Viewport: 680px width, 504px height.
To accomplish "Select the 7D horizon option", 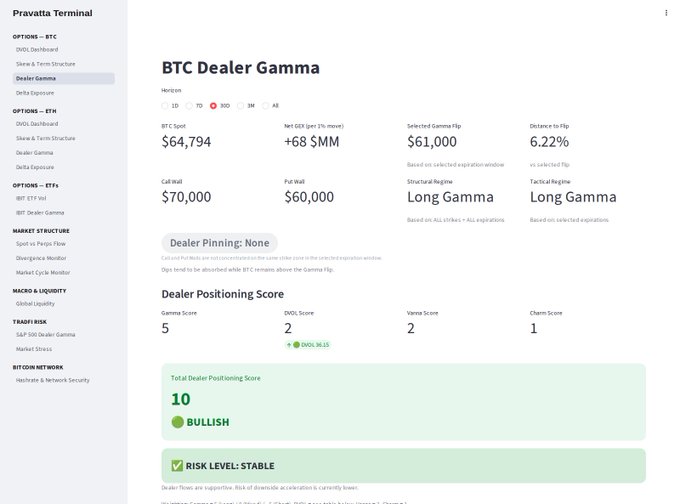I will tap(194, 105).
